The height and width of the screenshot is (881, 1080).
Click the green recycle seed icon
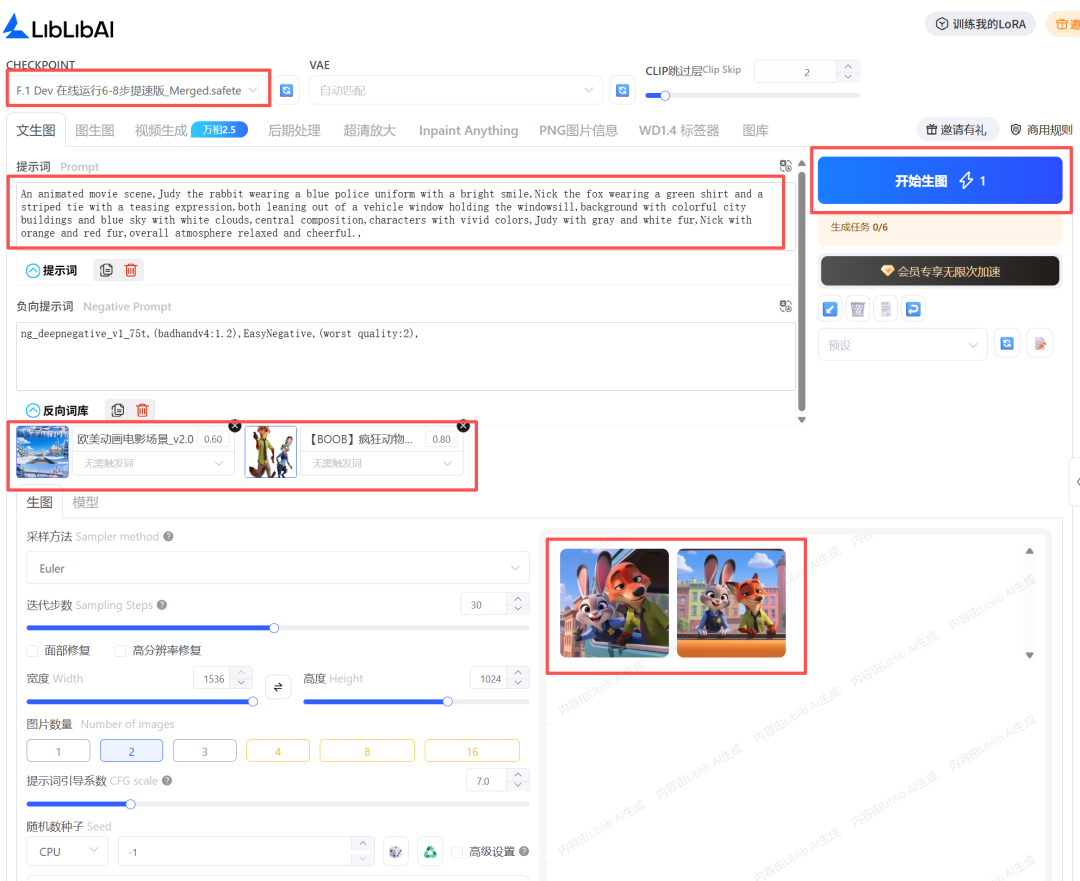pos(430,851)
